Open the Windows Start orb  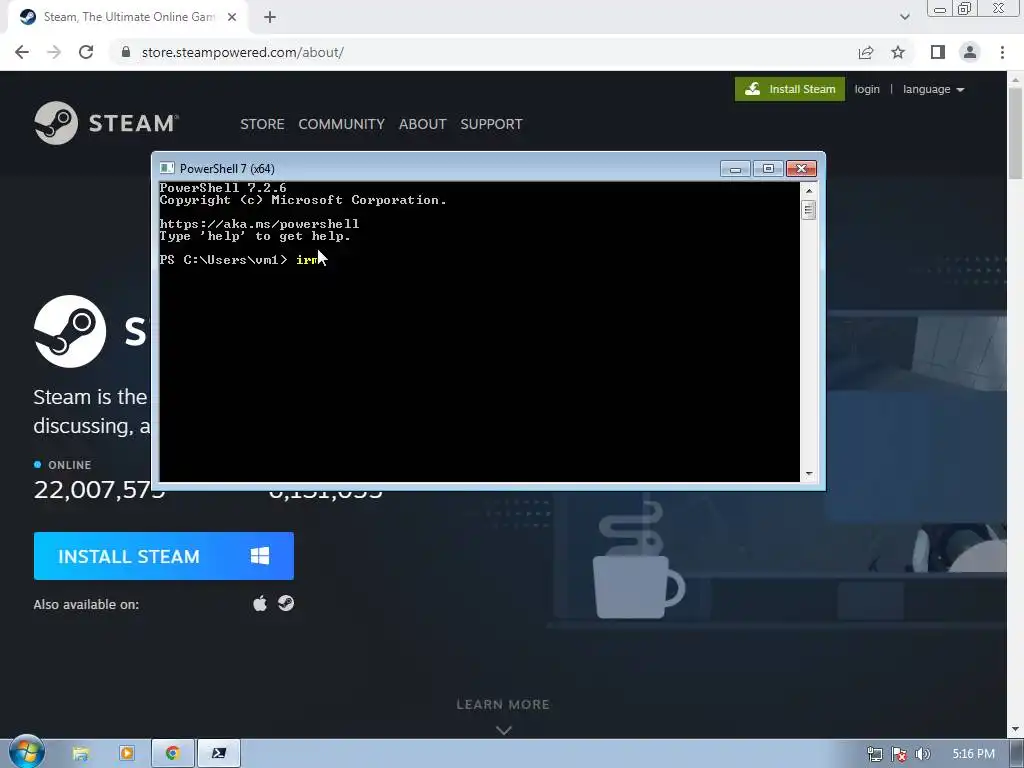pos(26,753)
